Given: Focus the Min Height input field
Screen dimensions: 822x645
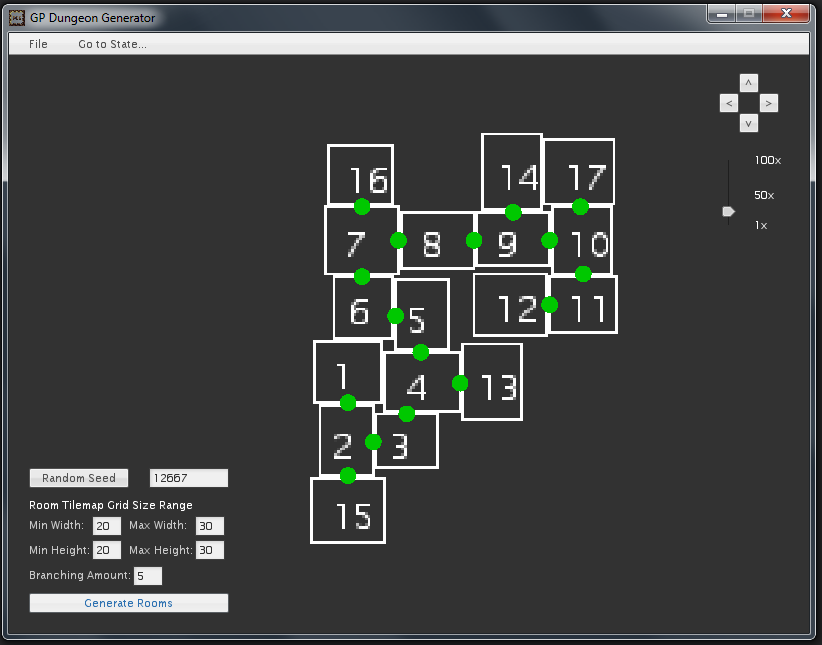Looking at the screenshot, I should 107,550.
